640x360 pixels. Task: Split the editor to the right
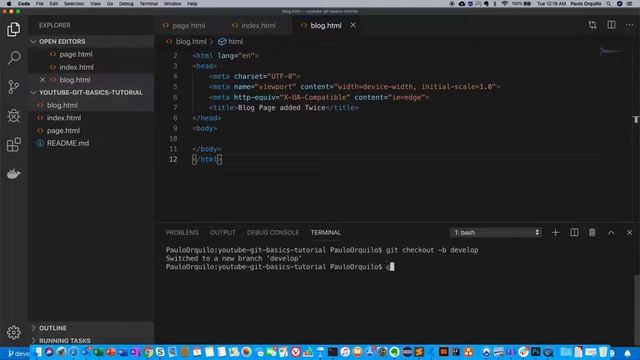pyautogui.click(x=611, y=25)
